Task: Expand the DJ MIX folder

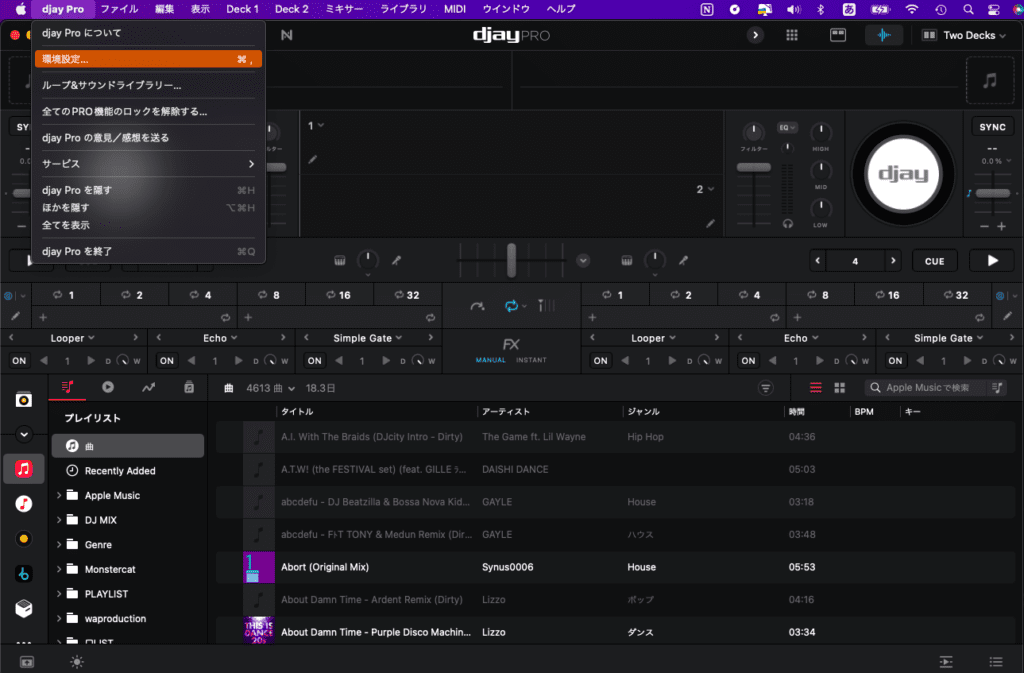Action: click(59, 520)
